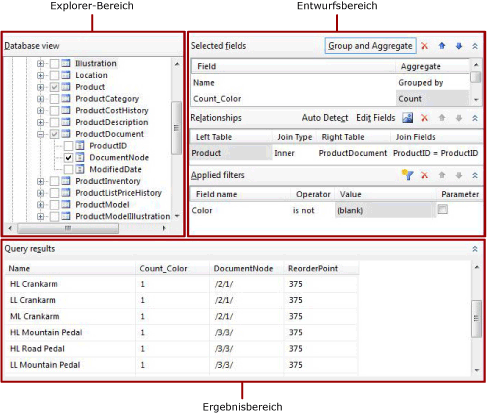Collapse the Selected fields section
This screenshot has height=413, width=487.
click(x=475, y=46)
